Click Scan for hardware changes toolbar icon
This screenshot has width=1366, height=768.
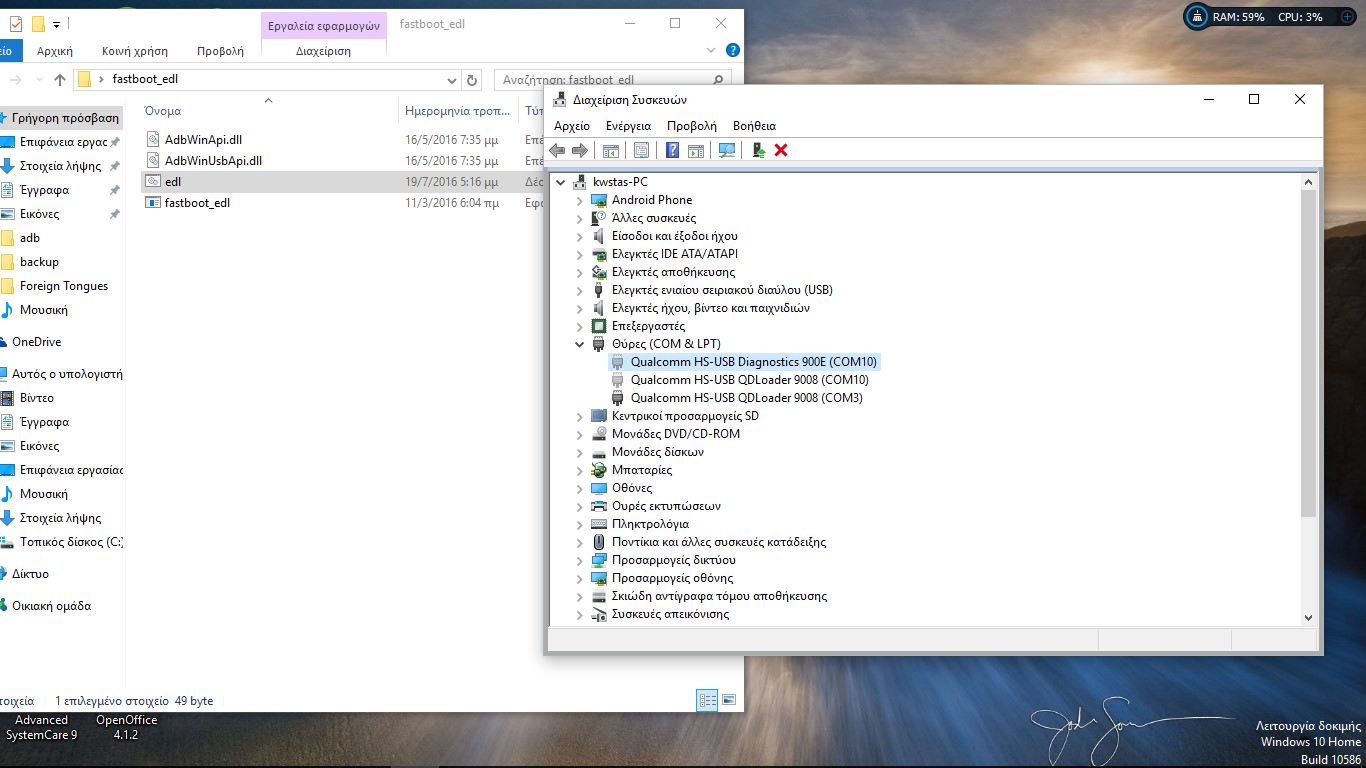pos(727,150)
